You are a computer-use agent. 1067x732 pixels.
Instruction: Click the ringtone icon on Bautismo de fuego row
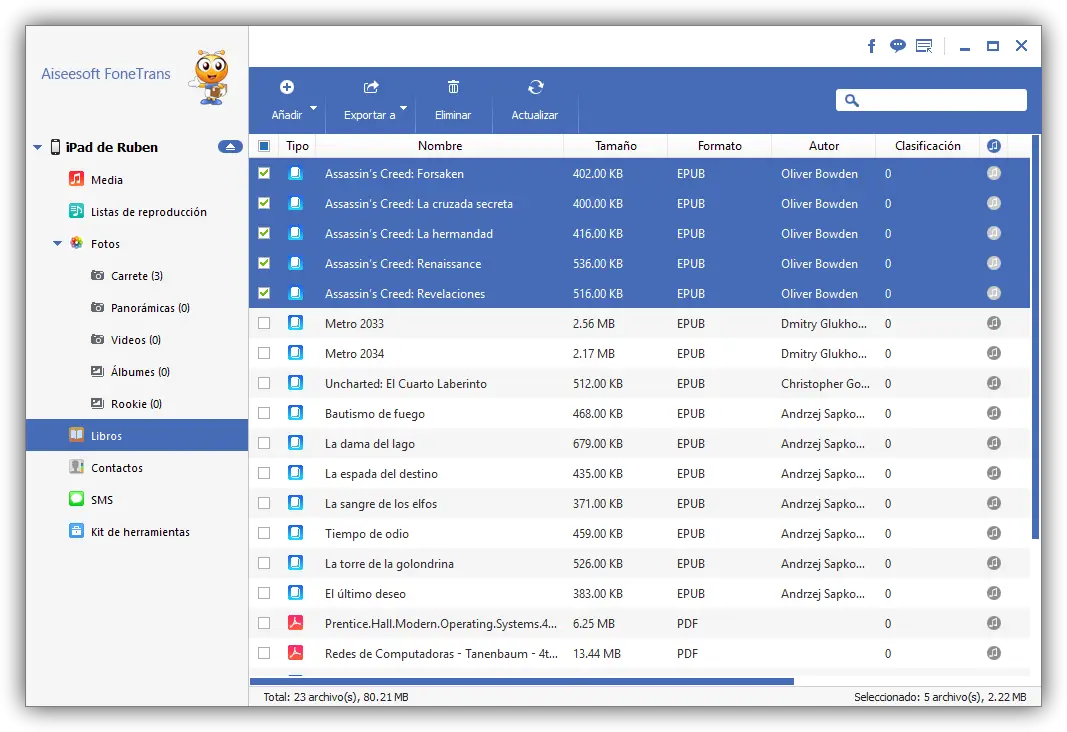(994, 413)
